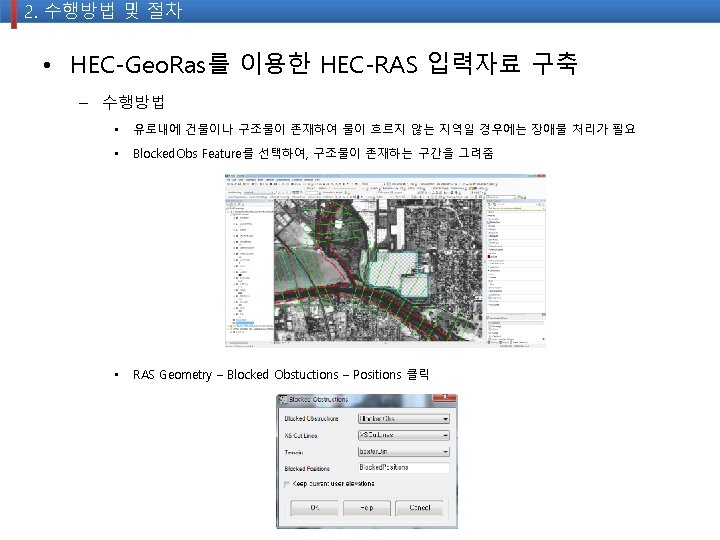Click the 수행방법 subheading text
Screen dimensions: 720x540
tap(133, 101)
